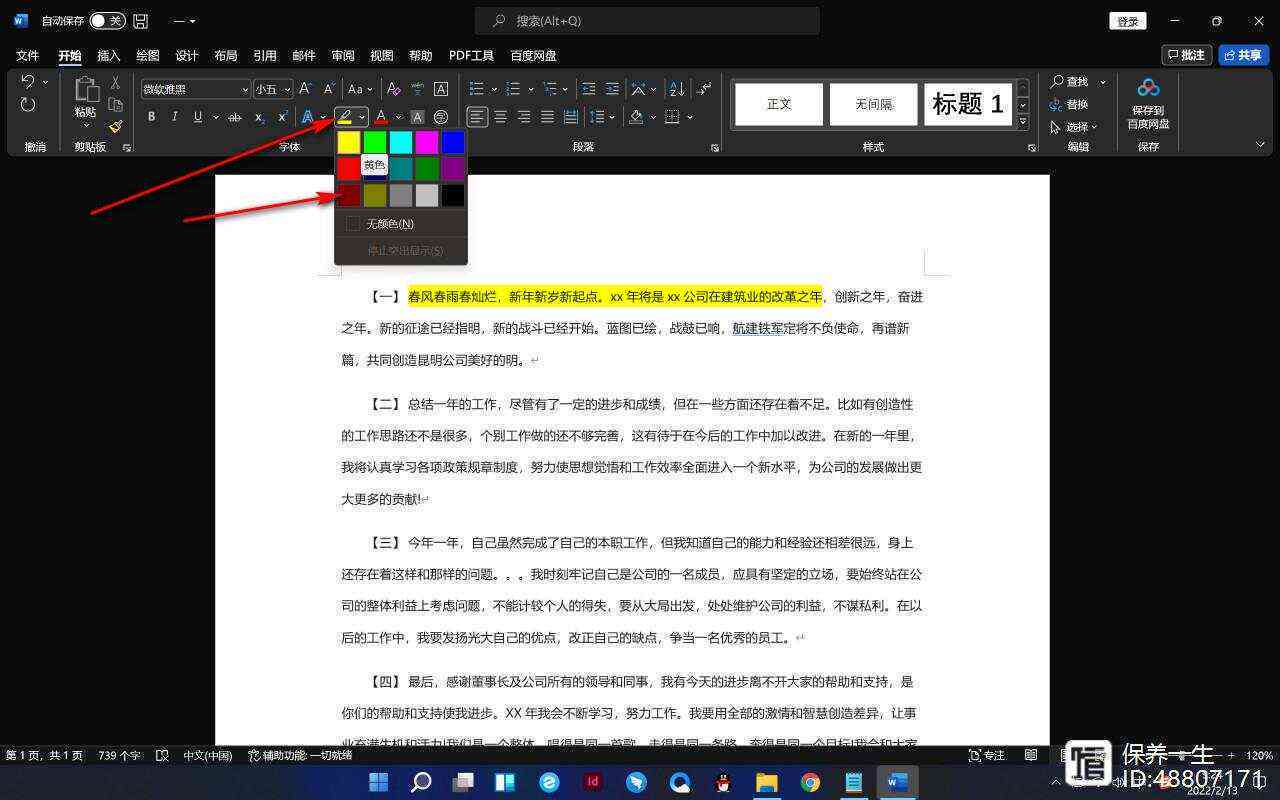The image size is (1280, 800).
Task: Shrink font size with decrease icon
Action: click(329, 89)
